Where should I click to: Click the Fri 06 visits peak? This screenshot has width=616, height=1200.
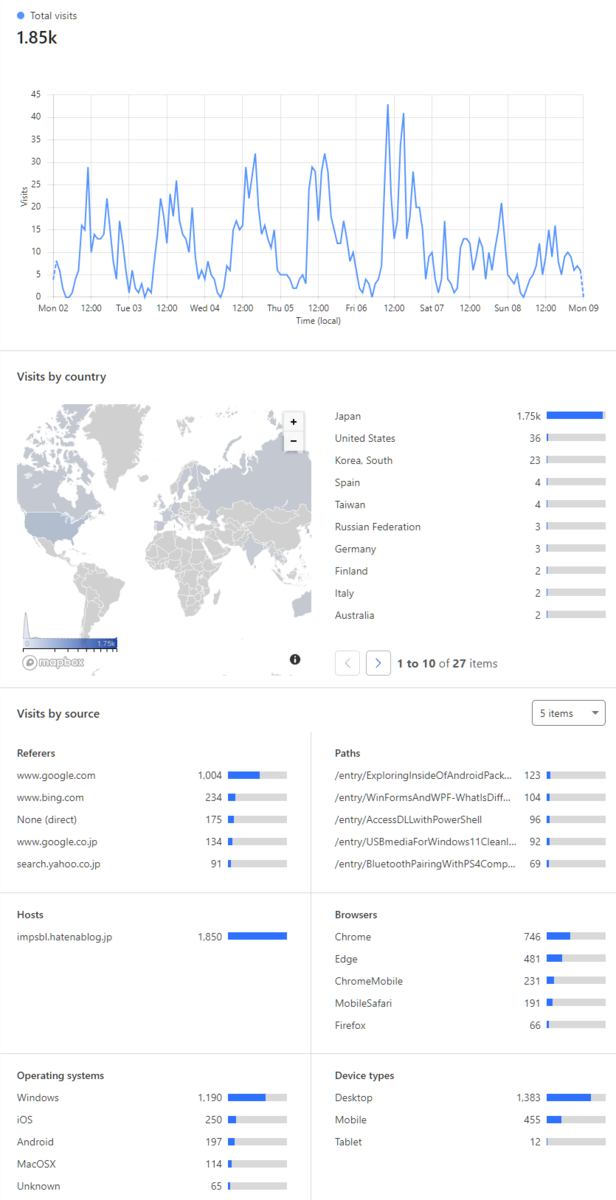click(388, 104)
